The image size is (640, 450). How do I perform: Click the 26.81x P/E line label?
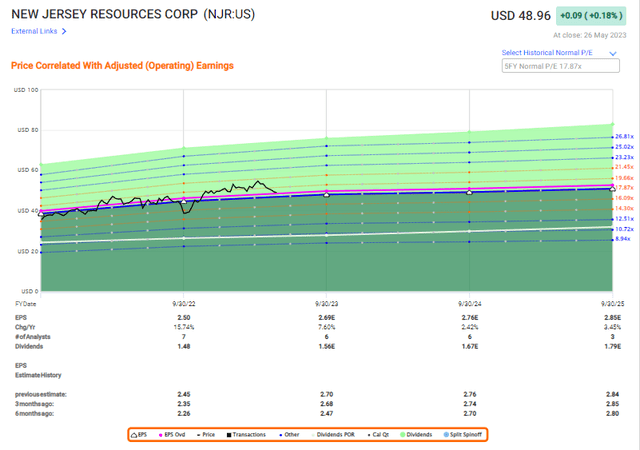tap(624, 137)
